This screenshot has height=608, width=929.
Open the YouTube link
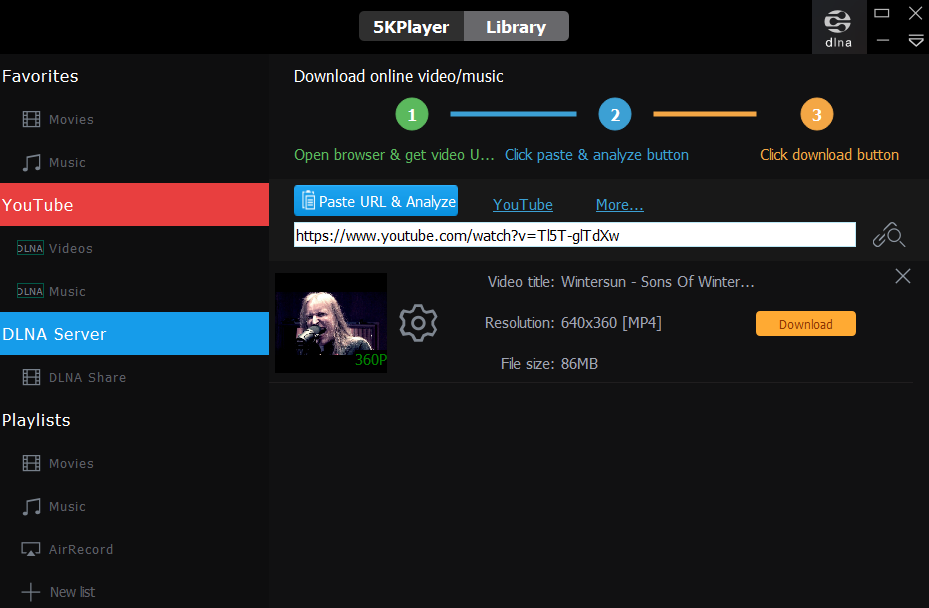coord(523,204)
